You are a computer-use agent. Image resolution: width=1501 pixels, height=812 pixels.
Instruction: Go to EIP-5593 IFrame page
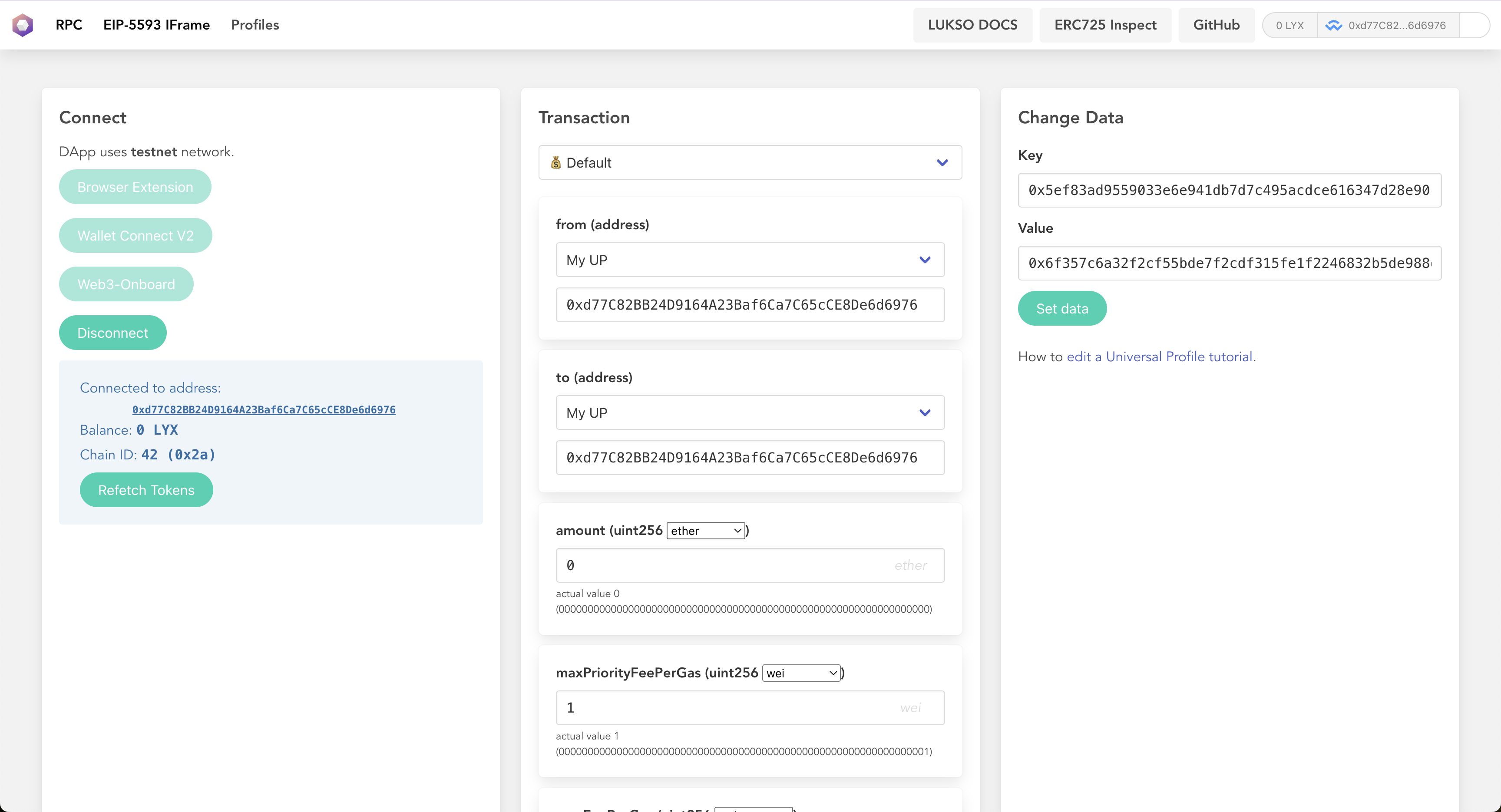tap(156, 25)
